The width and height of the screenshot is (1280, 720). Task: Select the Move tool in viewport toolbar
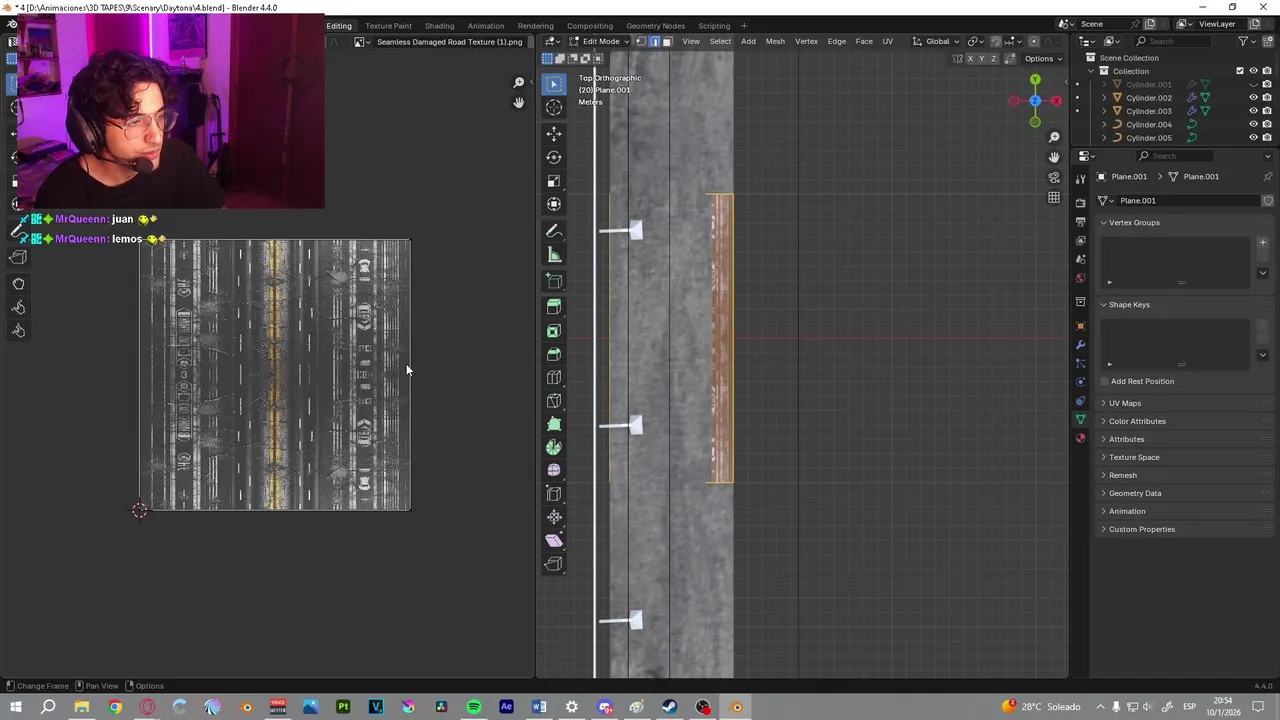(554, 134)
